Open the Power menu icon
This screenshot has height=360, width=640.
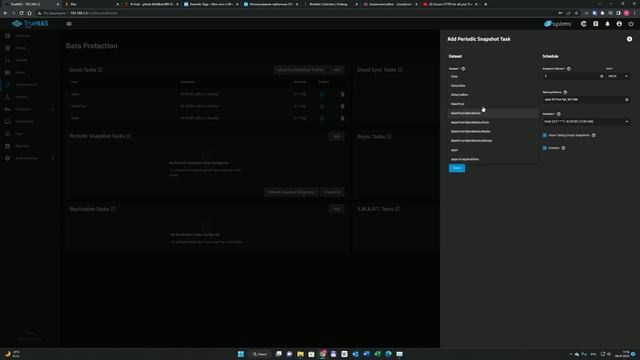click(x=631, y=24)
